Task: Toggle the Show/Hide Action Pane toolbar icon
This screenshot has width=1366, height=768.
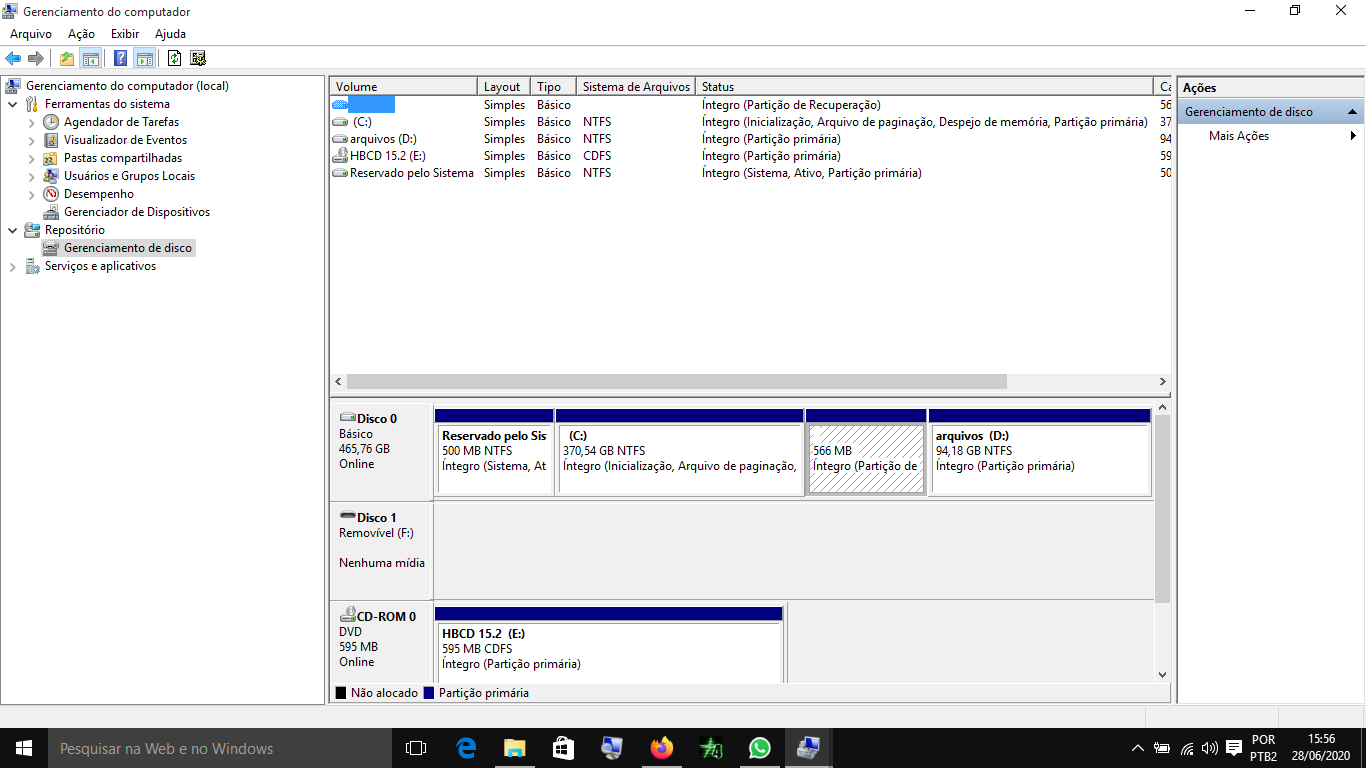Action: (144, 58)
